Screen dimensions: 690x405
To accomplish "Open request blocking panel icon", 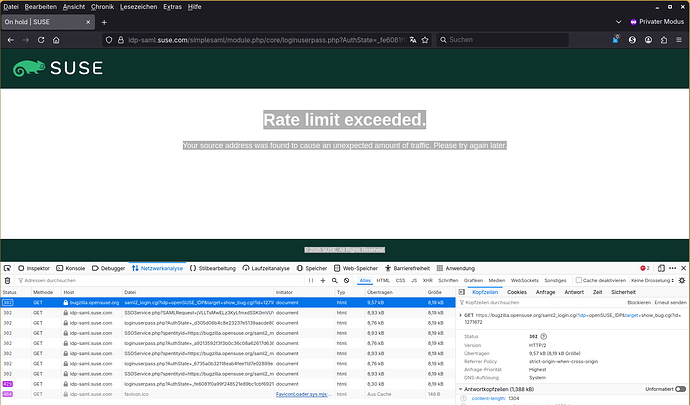I will [346, 280].
